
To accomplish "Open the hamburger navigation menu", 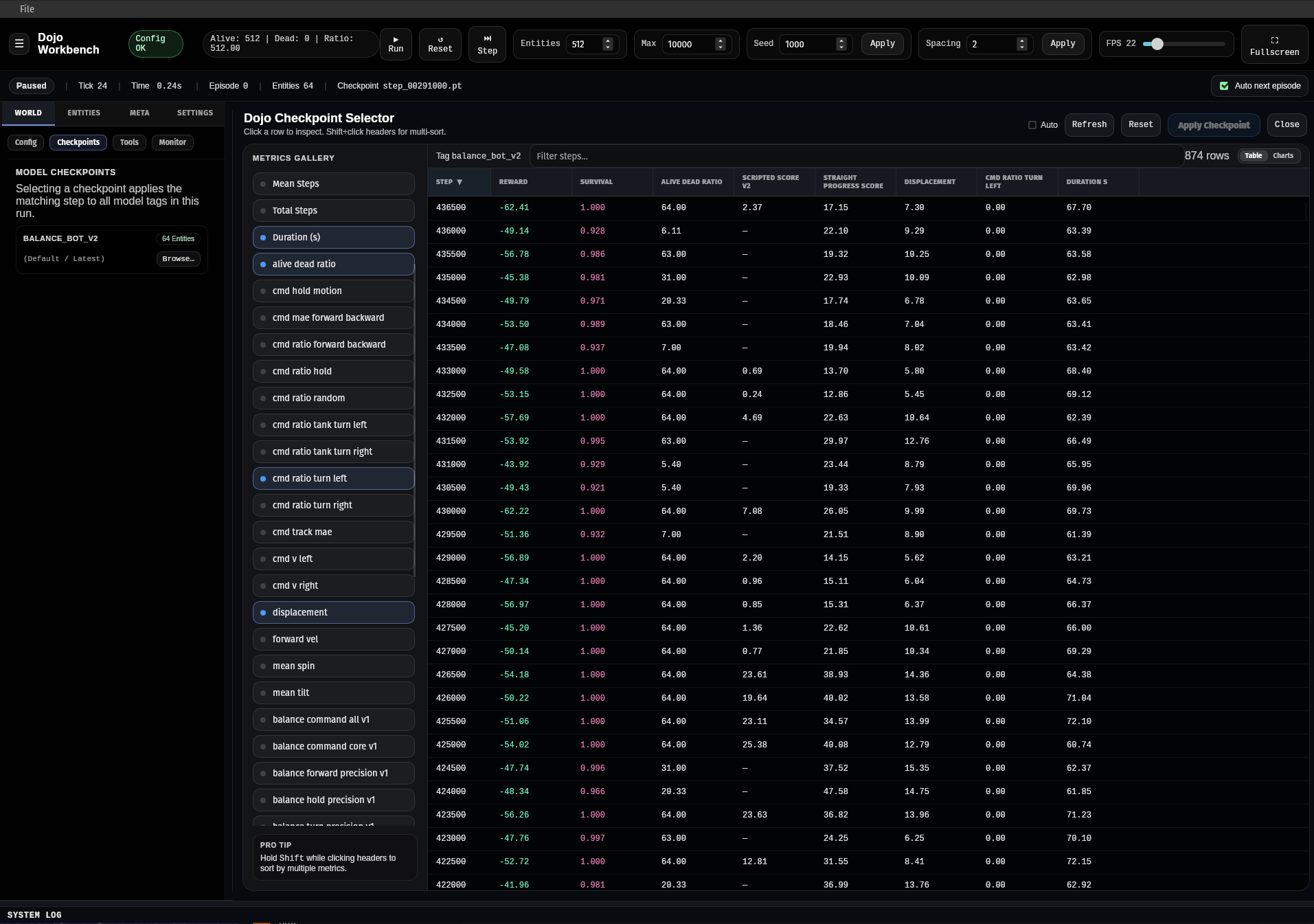I will pos(19,44).
